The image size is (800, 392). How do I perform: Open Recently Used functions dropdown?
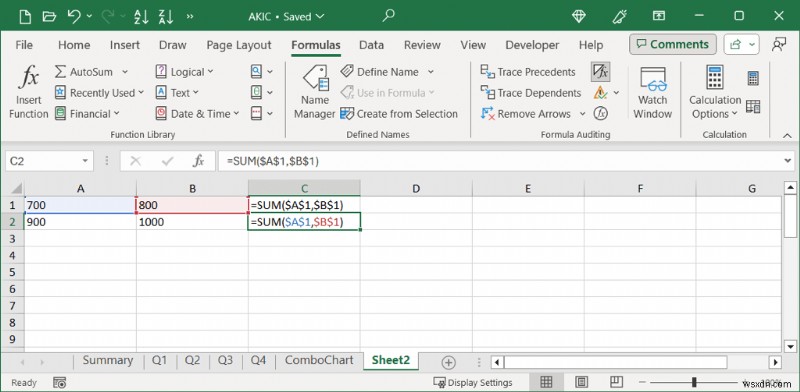point(99,93)
